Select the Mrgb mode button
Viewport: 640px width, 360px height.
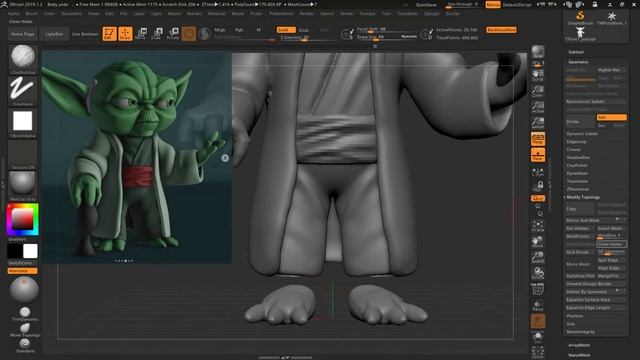point(220,30)
